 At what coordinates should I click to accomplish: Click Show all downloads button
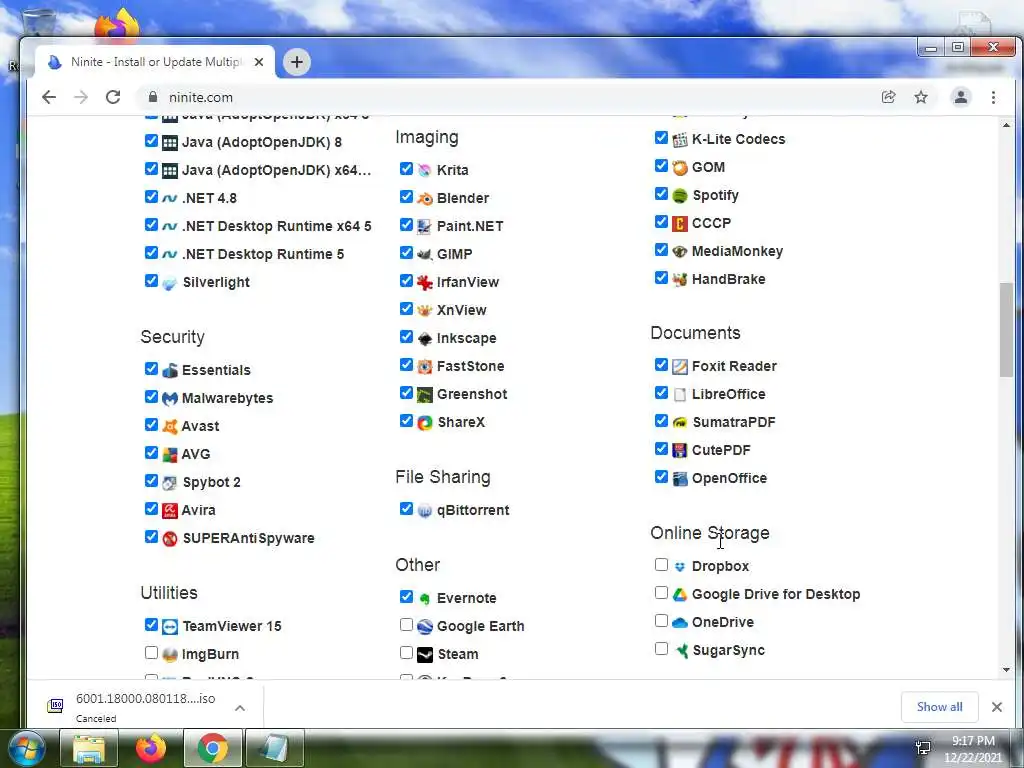pos(939,707)
